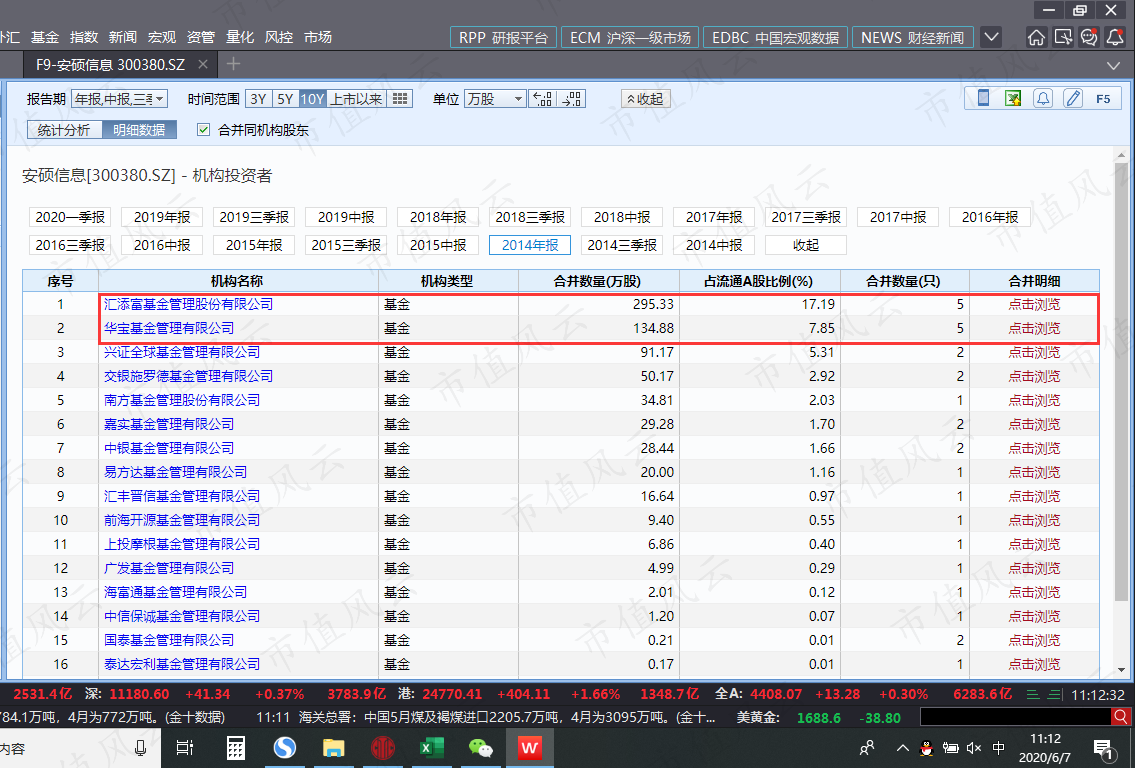
Task: Click the black search input in ticker bar
Action: click(x=1016, y=717)
